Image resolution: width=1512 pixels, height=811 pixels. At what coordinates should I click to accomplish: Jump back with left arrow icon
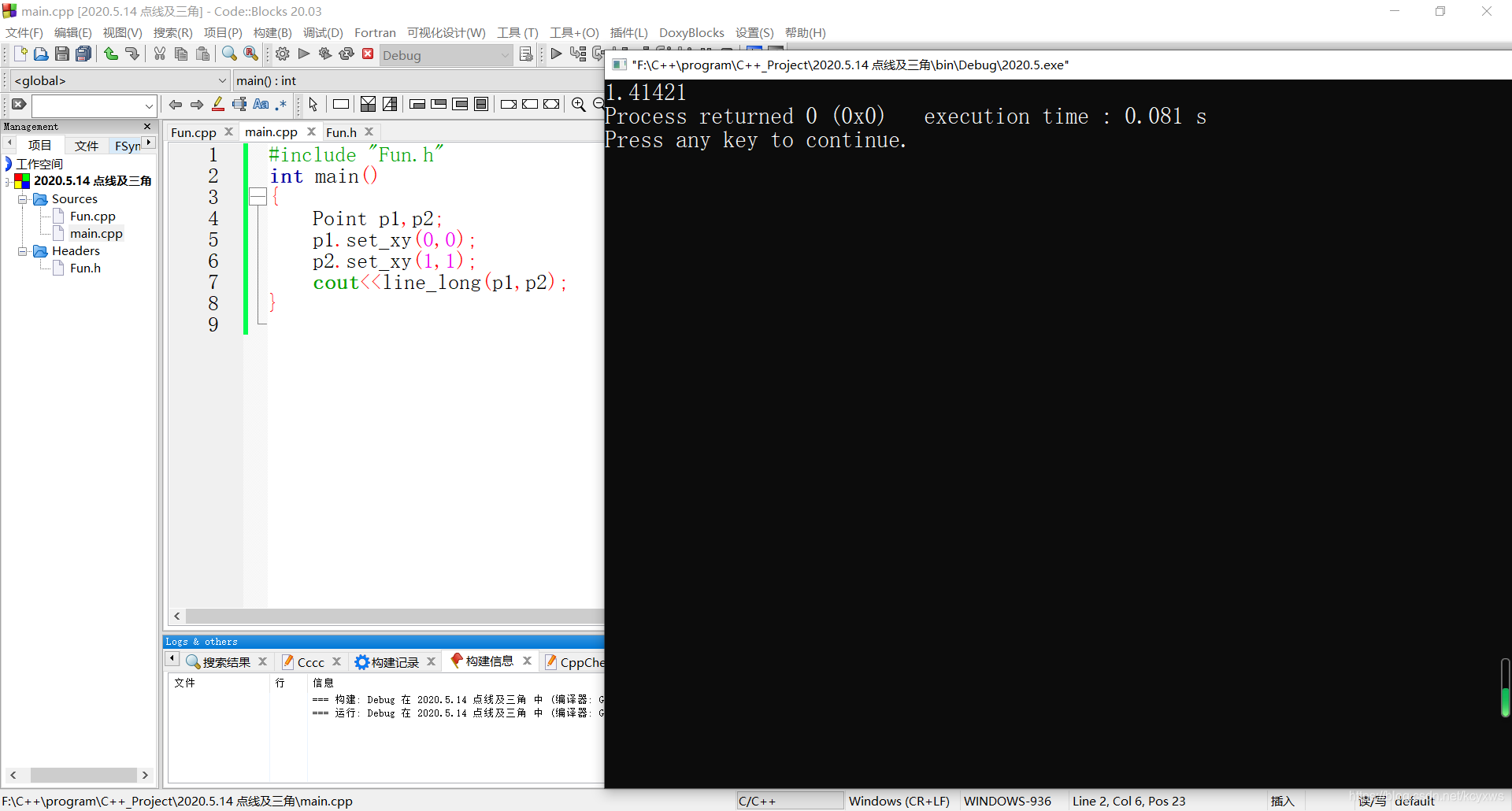click(x=176, y=104)
